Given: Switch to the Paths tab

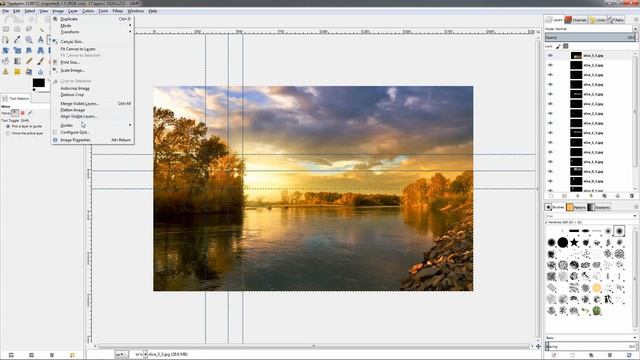Looking at the screenshot, I should 616,20.
